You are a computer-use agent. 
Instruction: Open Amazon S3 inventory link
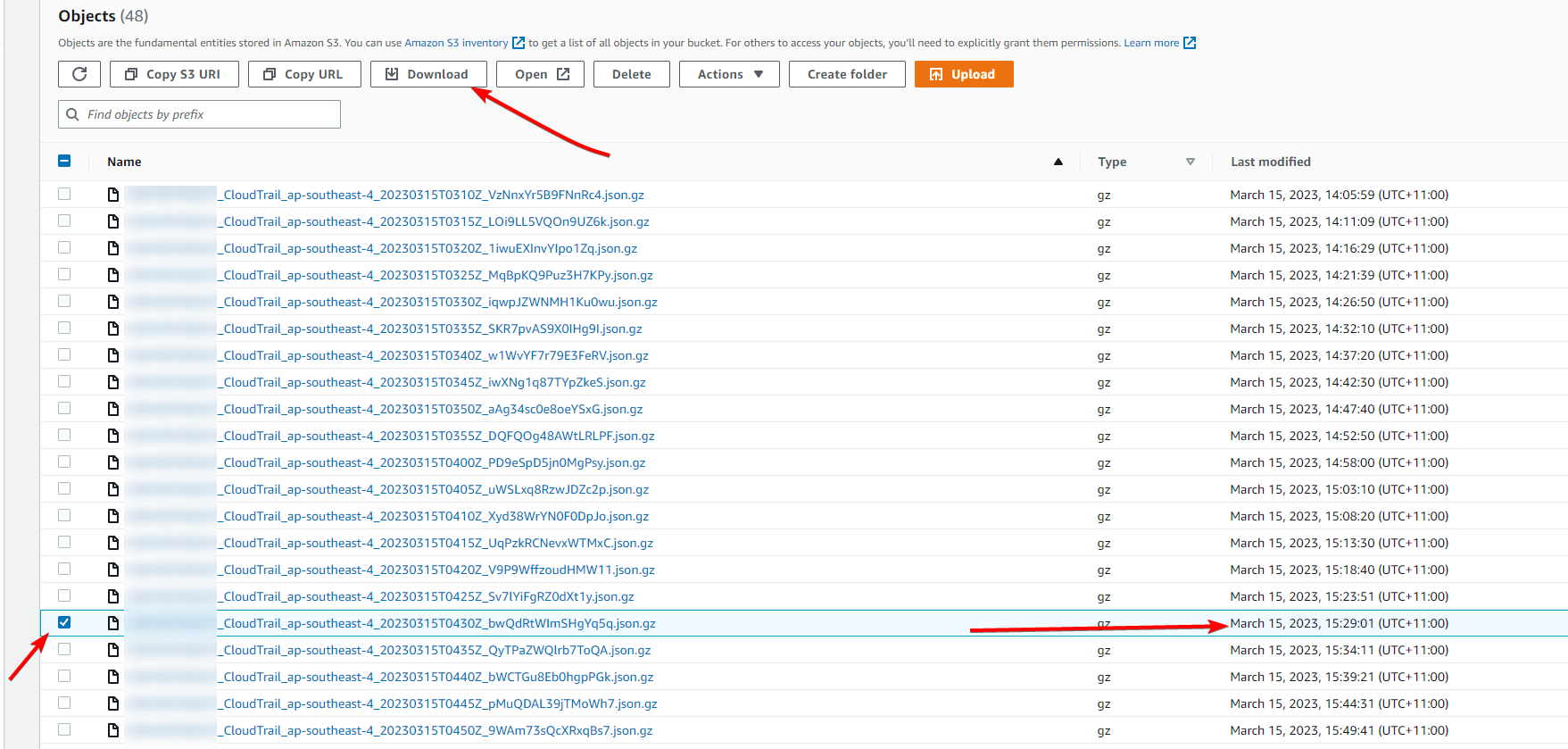[456, 43]
